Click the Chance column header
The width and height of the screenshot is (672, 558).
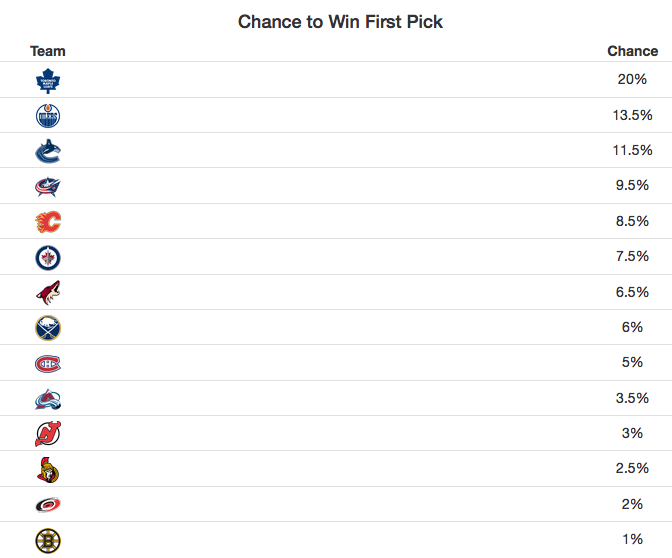[633, 51]
